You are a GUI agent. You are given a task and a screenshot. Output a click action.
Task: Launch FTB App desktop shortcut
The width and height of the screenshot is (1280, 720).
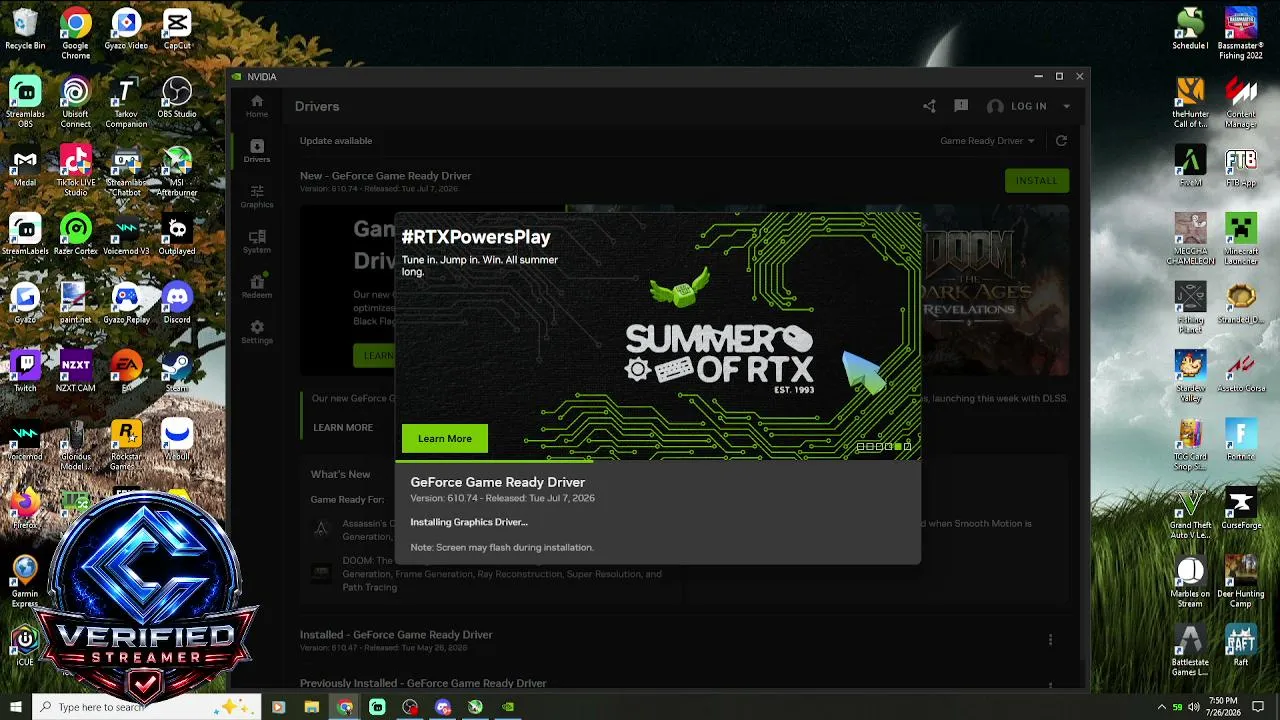click(1241, 166)
